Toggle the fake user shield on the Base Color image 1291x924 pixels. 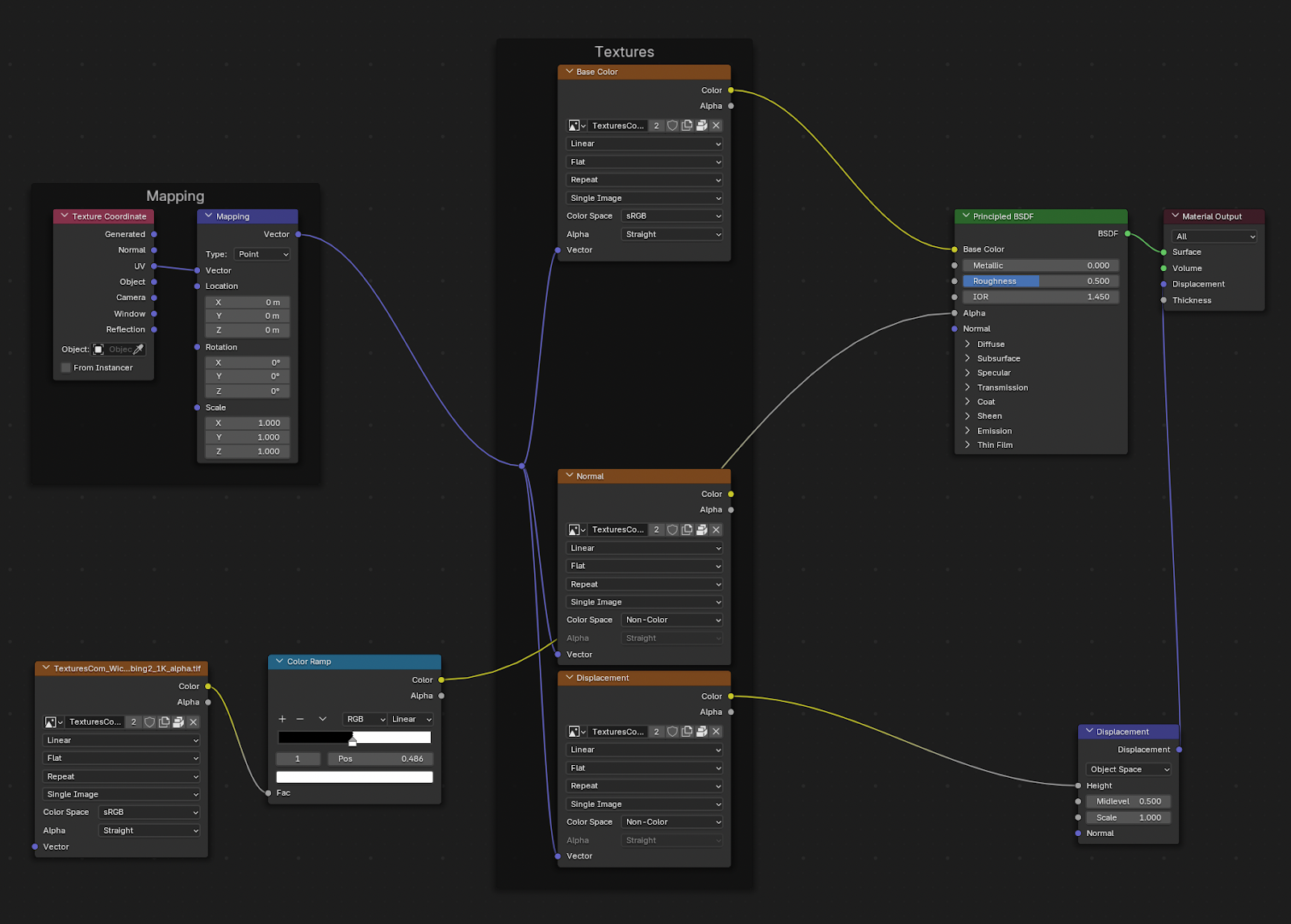(673, 125)
